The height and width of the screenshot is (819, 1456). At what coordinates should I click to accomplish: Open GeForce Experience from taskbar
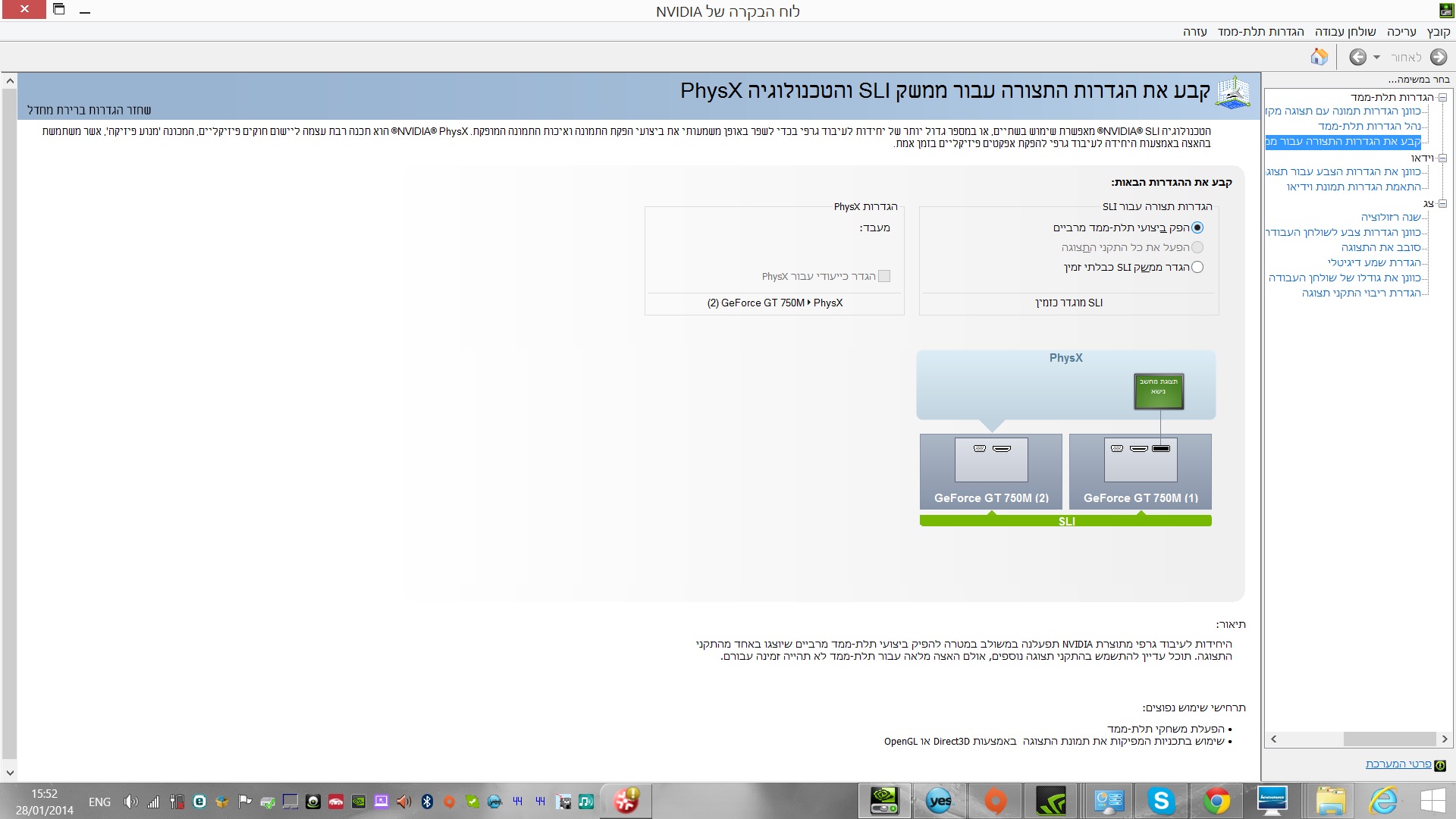tap(1051, 801)
